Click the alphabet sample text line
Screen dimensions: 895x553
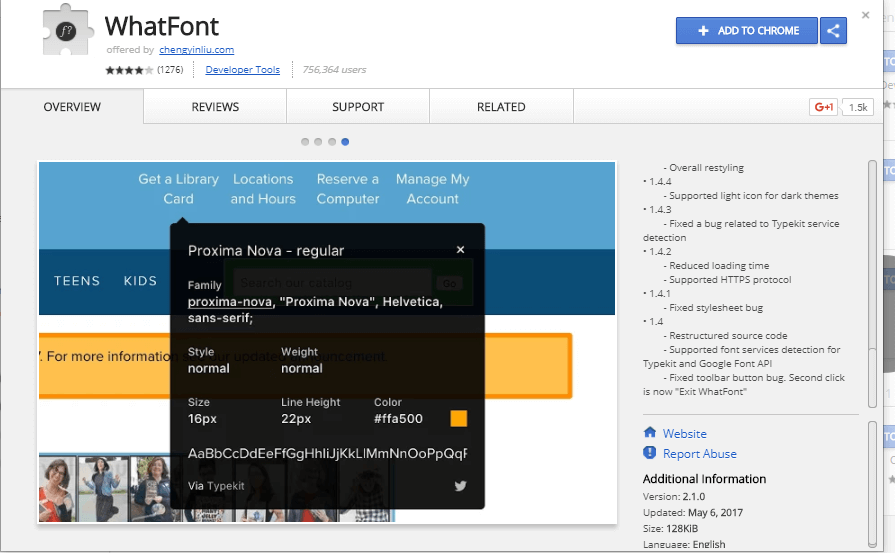(x=327, y=454)
